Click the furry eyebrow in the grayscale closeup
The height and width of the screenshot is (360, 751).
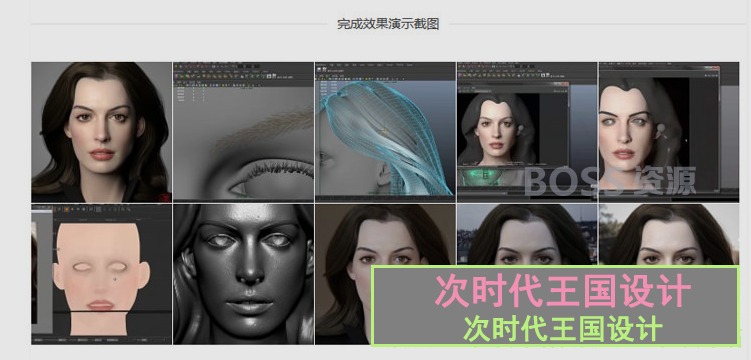point(262,129)
